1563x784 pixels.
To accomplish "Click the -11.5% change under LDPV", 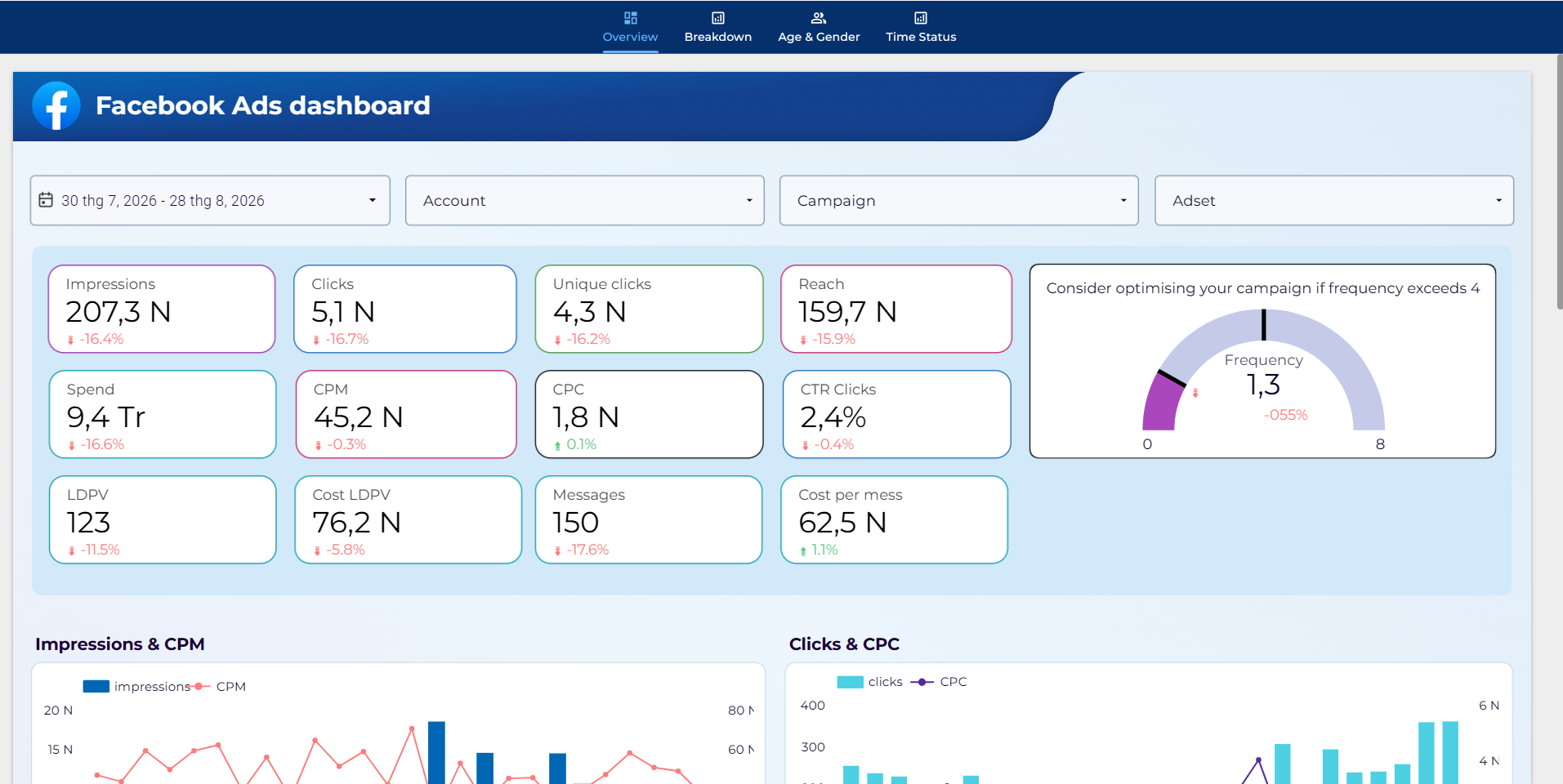I will pos(100,550).
